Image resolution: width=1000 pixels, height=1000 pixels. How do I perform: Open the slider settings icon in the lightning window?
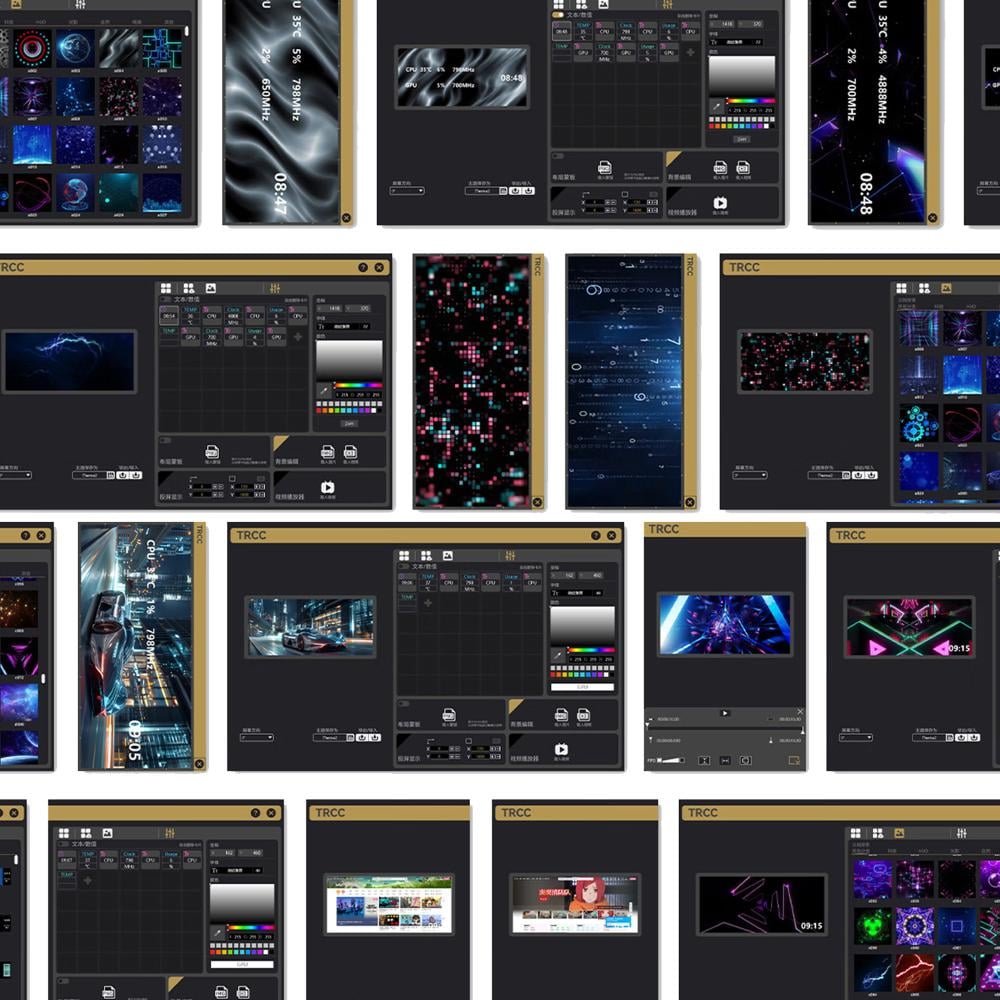(275, 288)
